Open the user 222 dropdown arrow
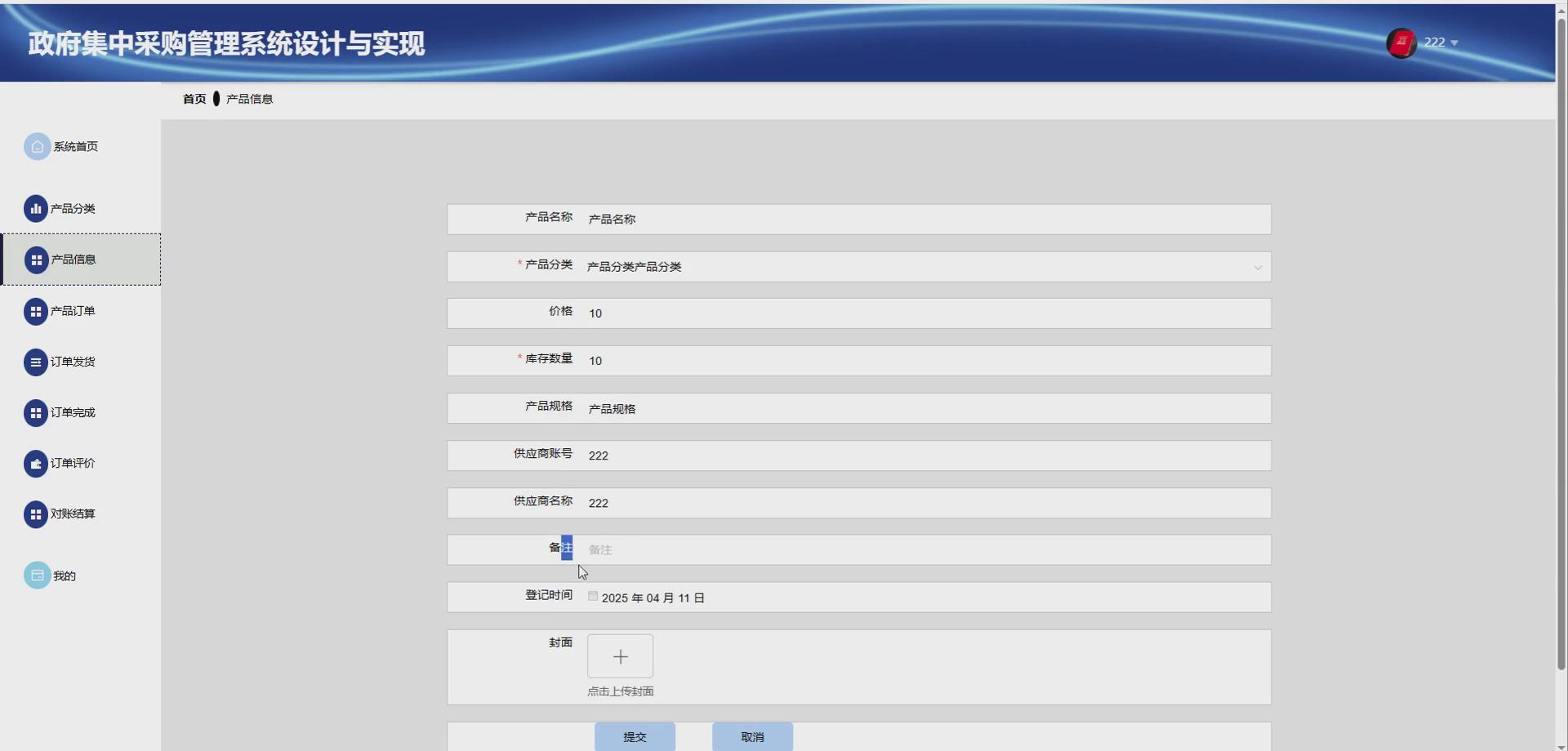The width and height of the screenshot is (1568, 751). click(1454, 43)
